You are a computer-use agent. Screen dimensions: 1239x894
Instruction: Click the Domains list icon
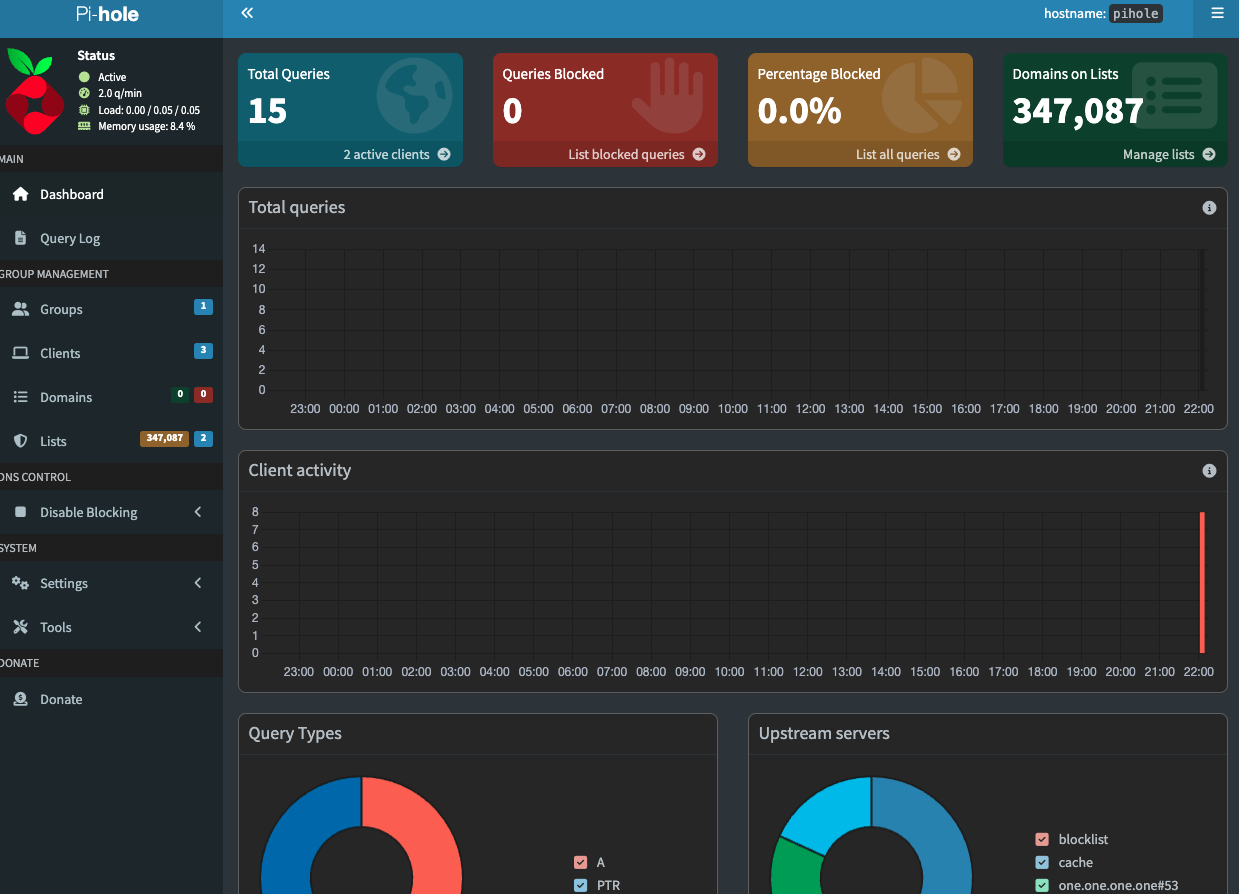coord(20,397)
